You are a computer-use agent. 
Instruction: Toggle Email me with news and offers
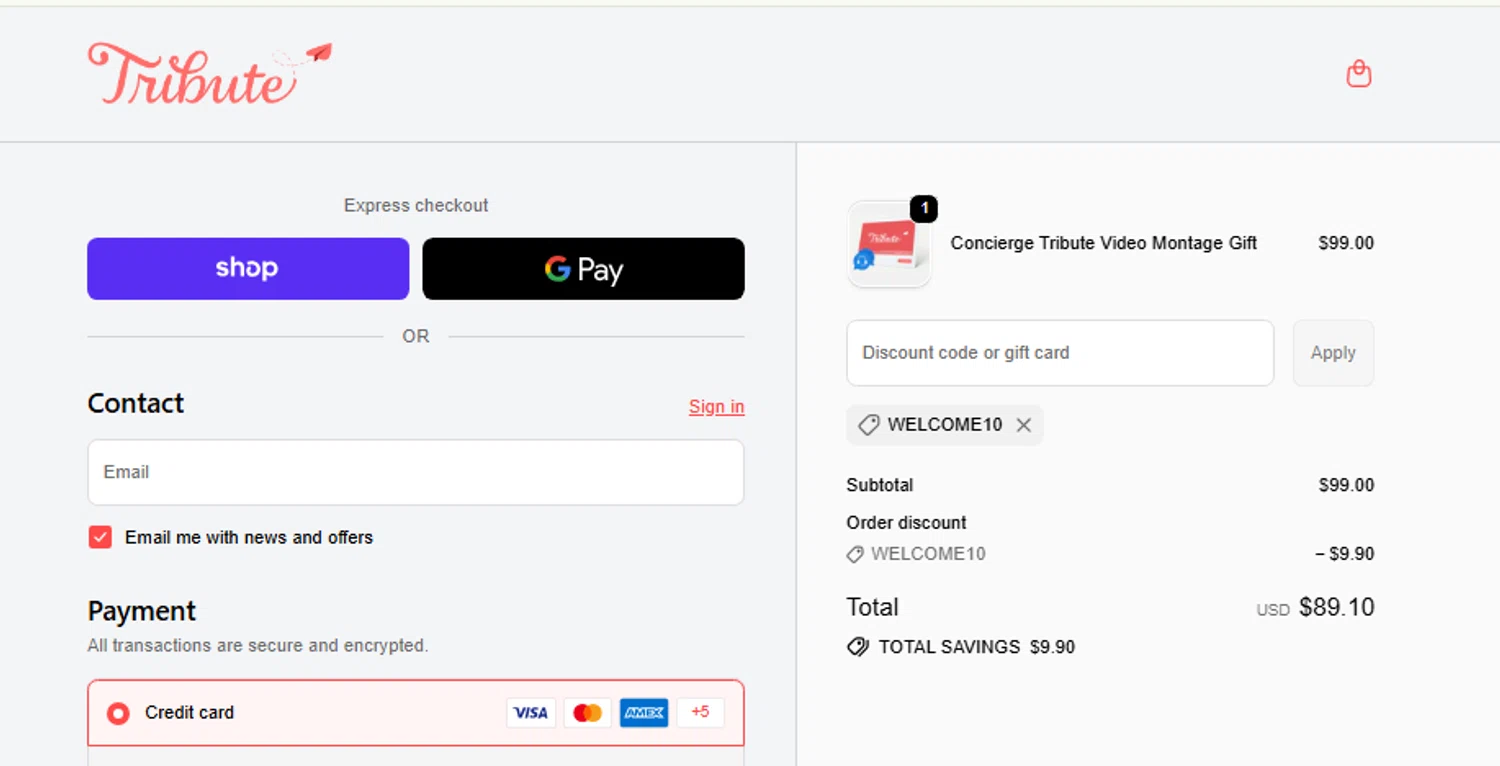pos(100,537)
